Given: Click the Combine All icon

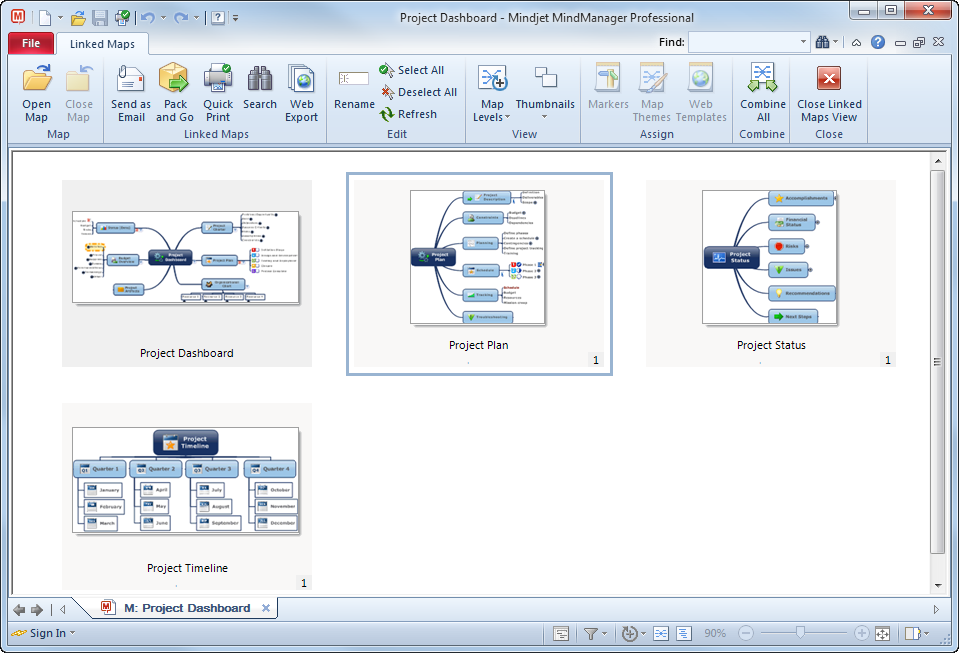Looking at the screenshot, I should coord(762,79).
